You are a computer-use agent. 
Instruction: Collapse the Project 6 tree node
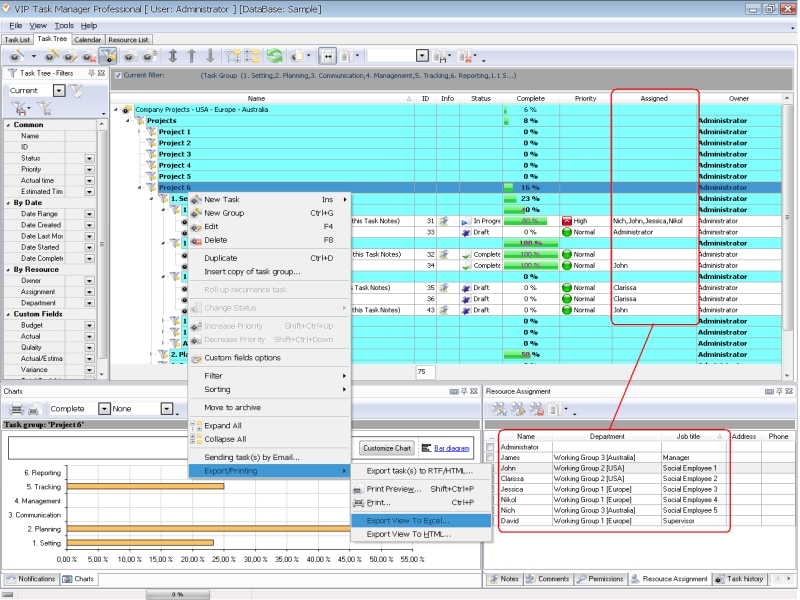coord(139,187)
